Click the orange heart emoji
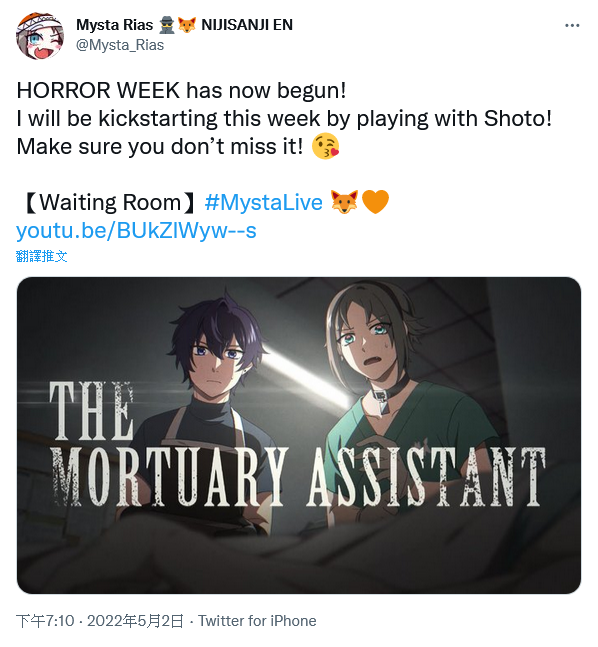 (x=375, y=202)
